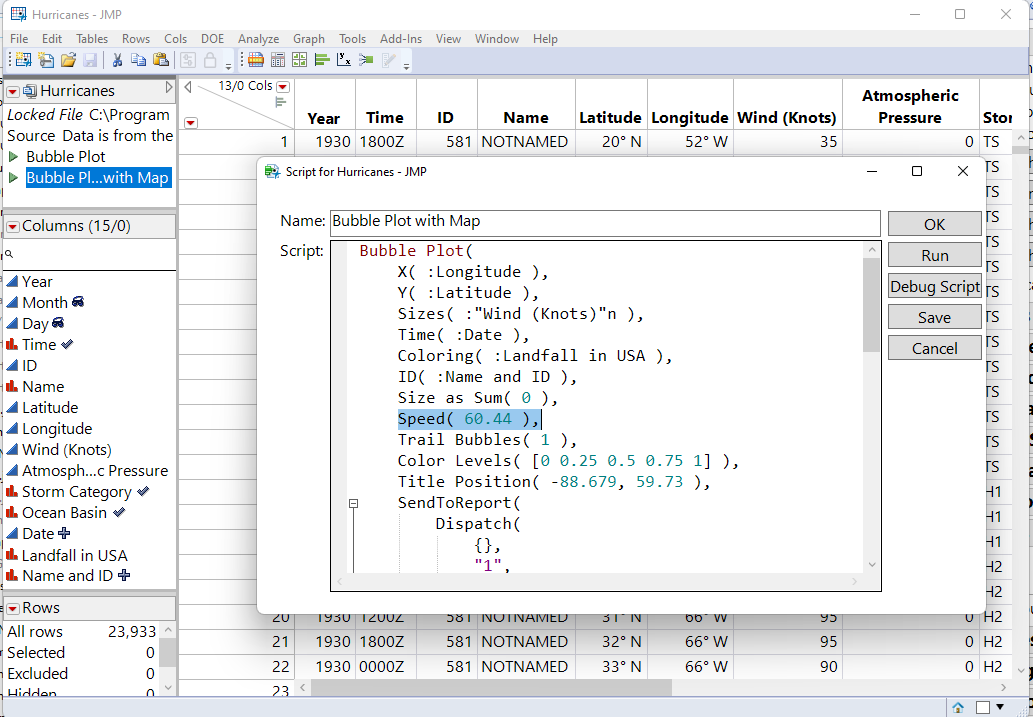Screen dimensions: 1033x717
Task: Open Graph Builder from the toolbar
Action: [x=300, y=60]
